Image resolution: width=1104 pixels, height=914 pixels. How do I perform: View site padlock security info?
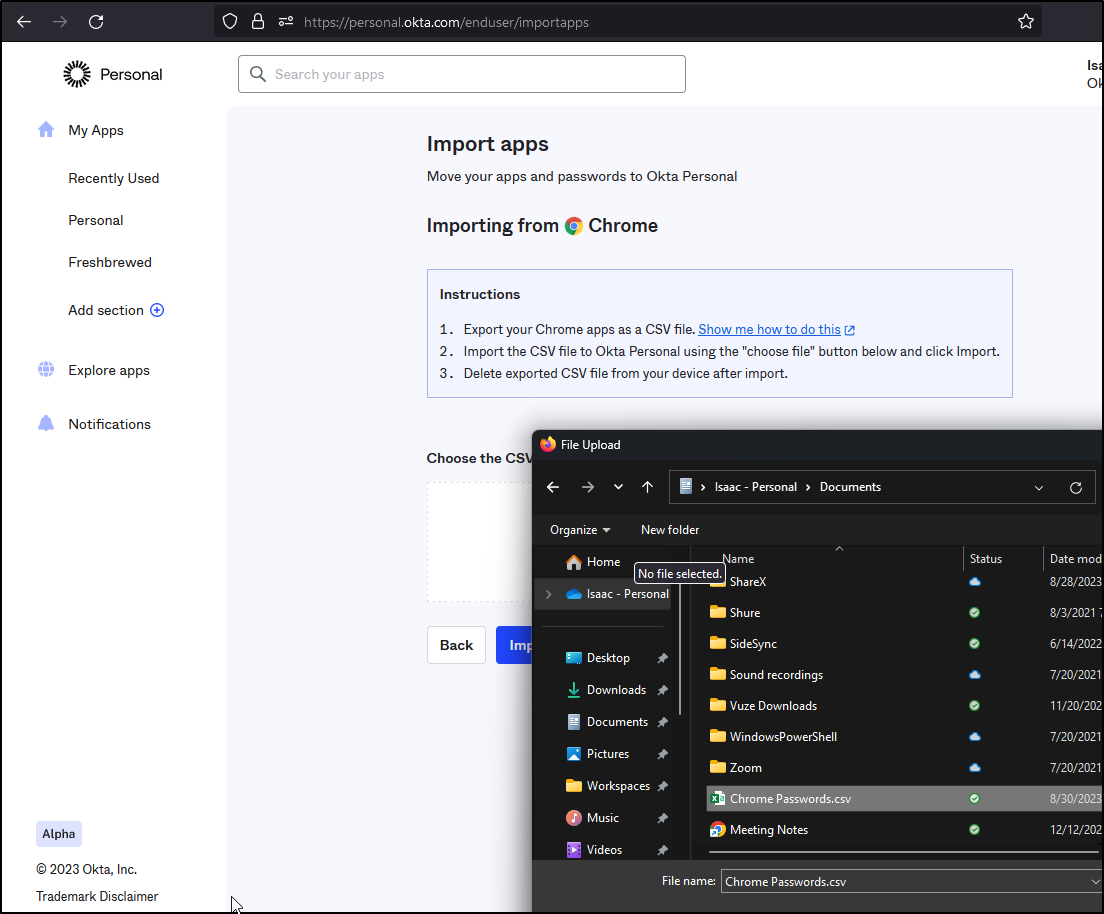(x=258, y=22)
